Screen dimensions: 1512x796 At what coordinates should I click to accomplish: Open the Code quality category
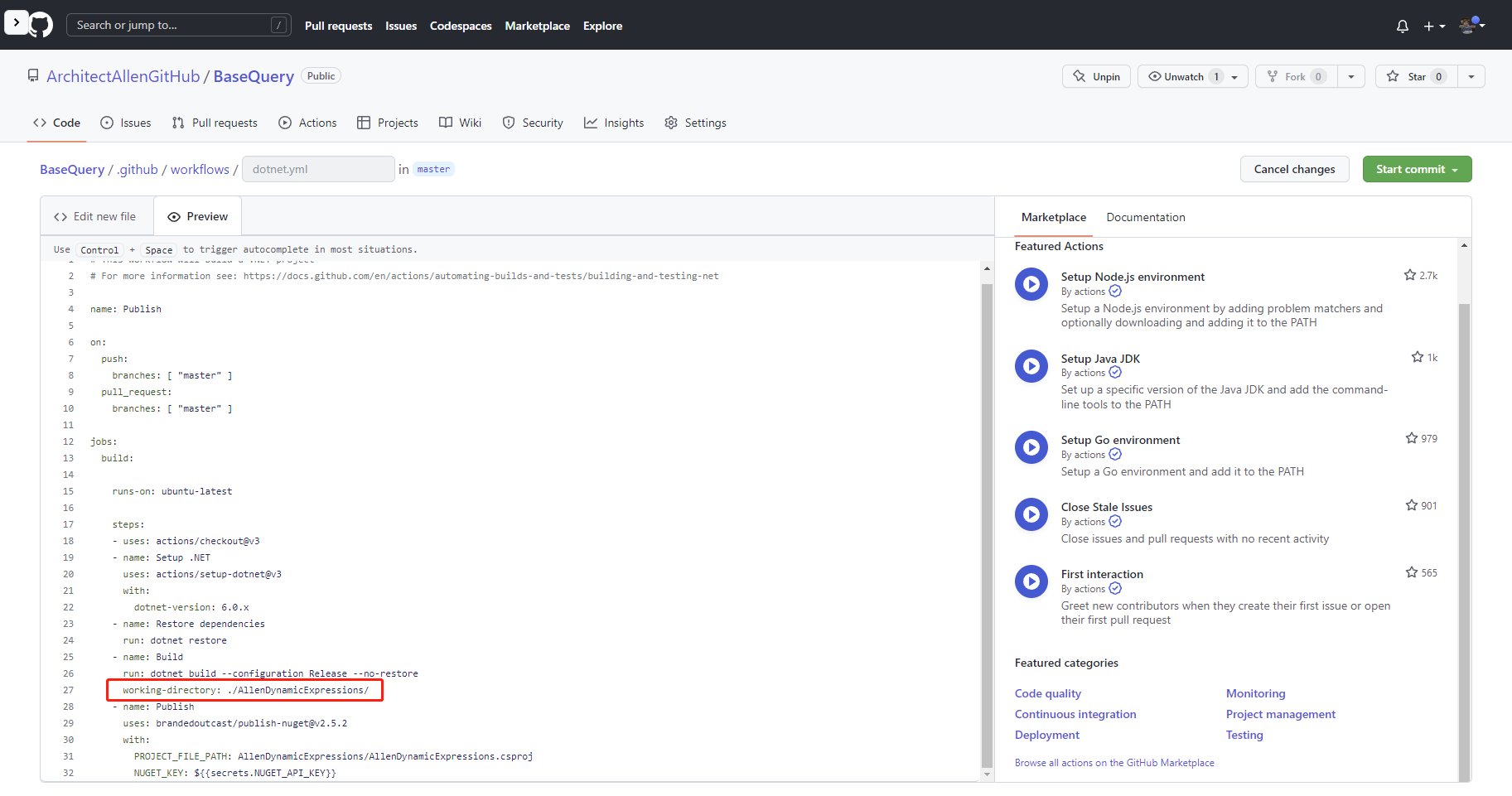coord(1048,693)
